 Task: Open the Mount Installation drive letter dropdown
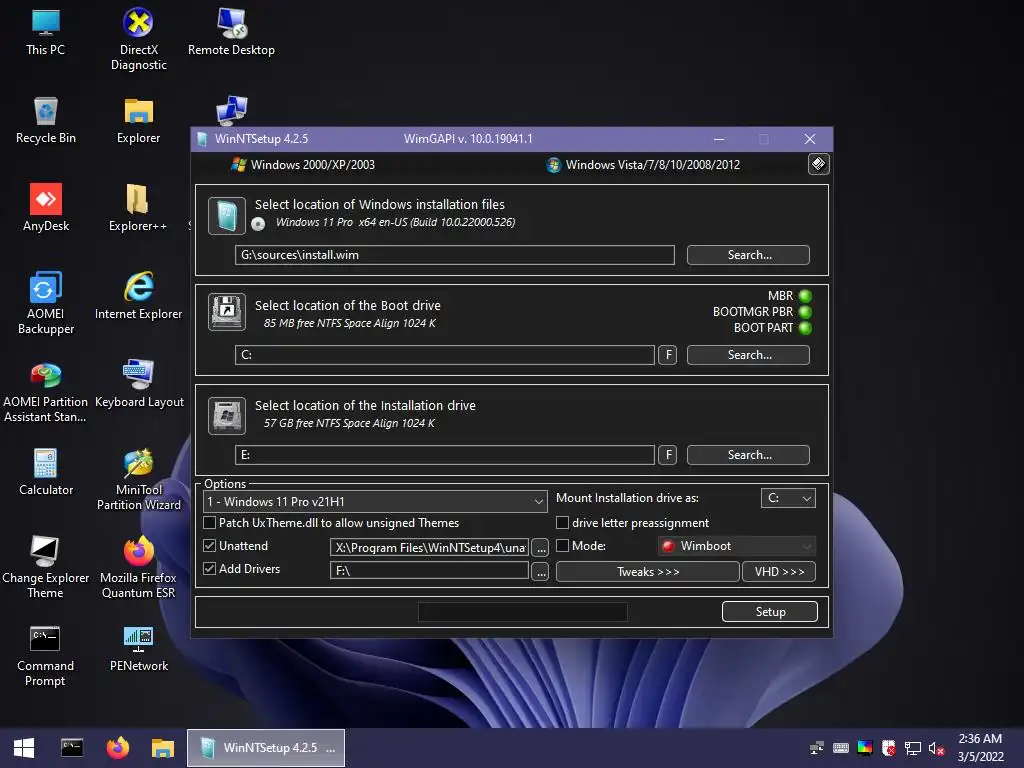788,498
